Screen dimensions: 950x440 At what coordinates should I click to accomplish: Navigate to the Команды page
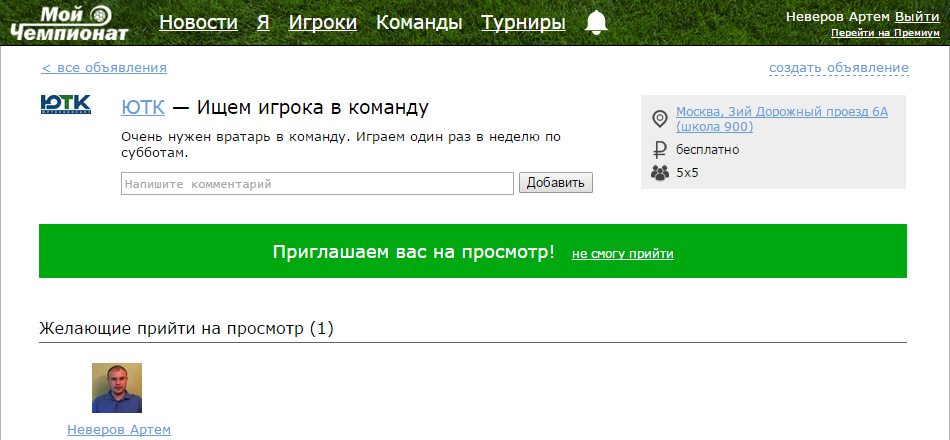tap(418, 23)
